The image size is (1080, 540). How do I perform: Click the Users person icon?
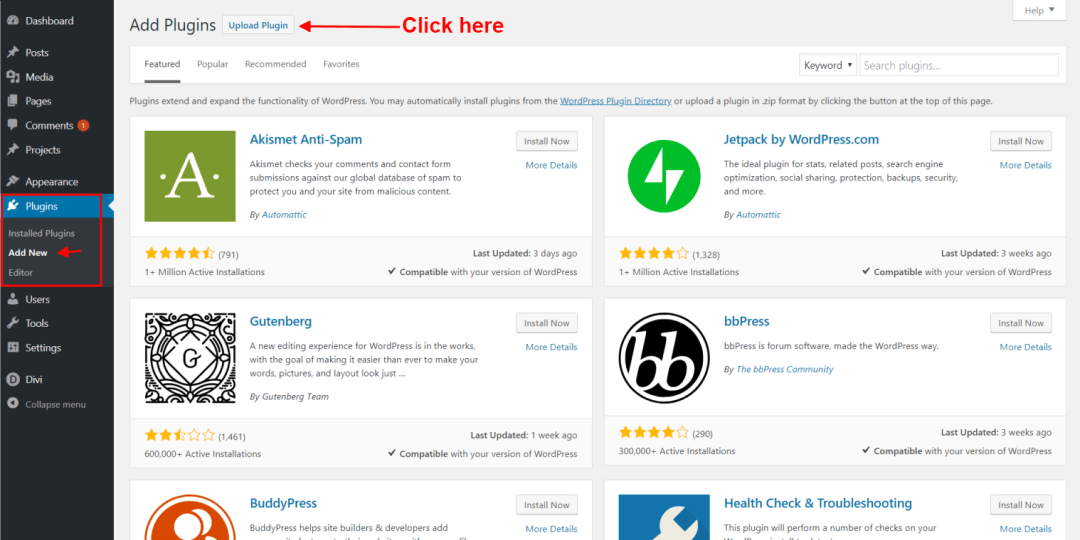(x=12, y=300)
